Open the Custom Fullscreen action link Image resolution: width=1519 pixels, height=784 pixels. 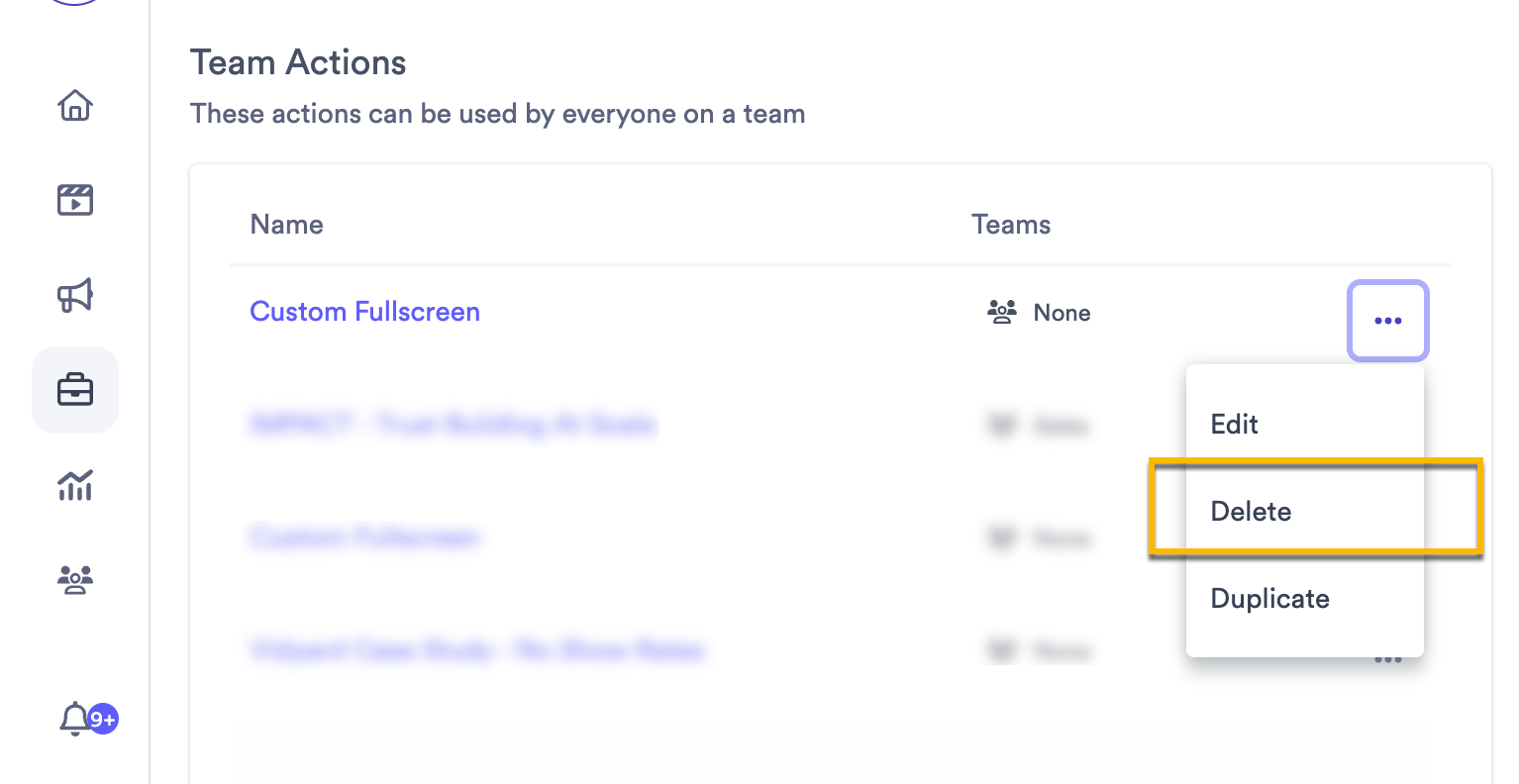[x=364, y=312]
